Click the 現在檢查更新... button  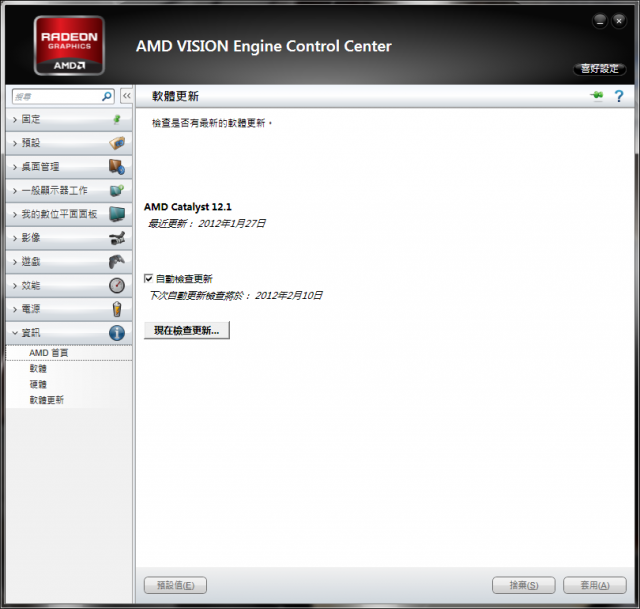[x=187, y=330]
